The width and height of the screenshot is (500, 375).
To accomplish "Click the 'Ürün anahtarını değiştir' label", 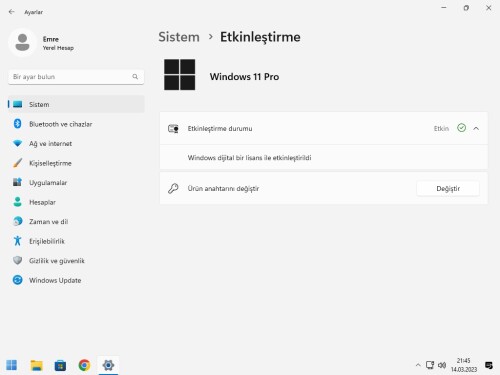I will [x=223, y=189].
